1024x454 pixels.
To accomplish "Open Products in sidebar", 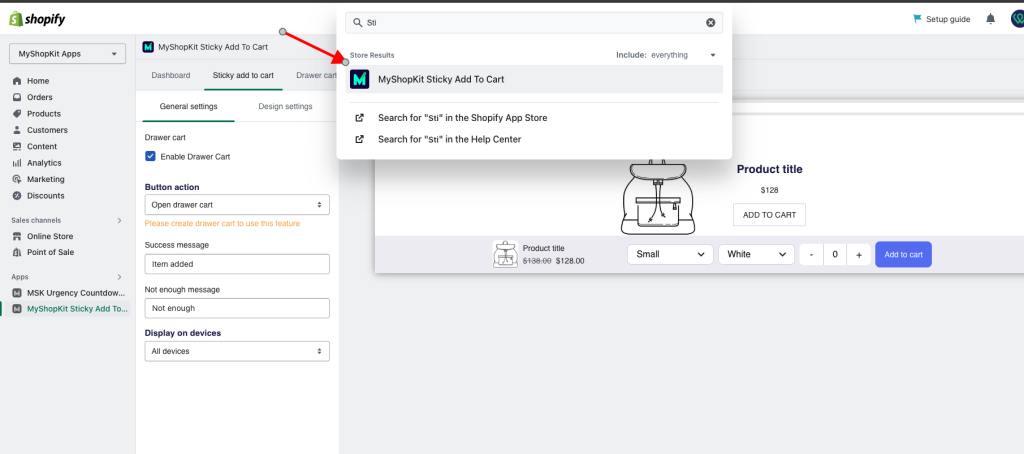I will pos(44,114).
